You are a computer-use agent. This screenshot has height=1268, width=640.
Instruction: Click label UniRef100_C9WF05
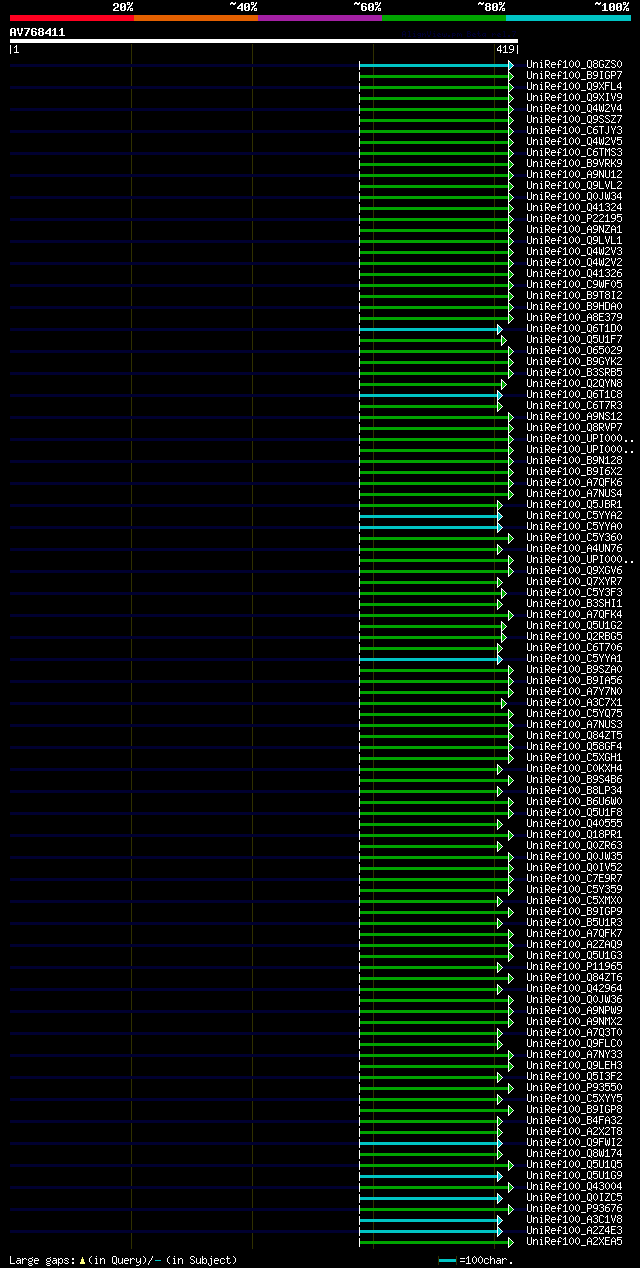click(x=574, y=284)
